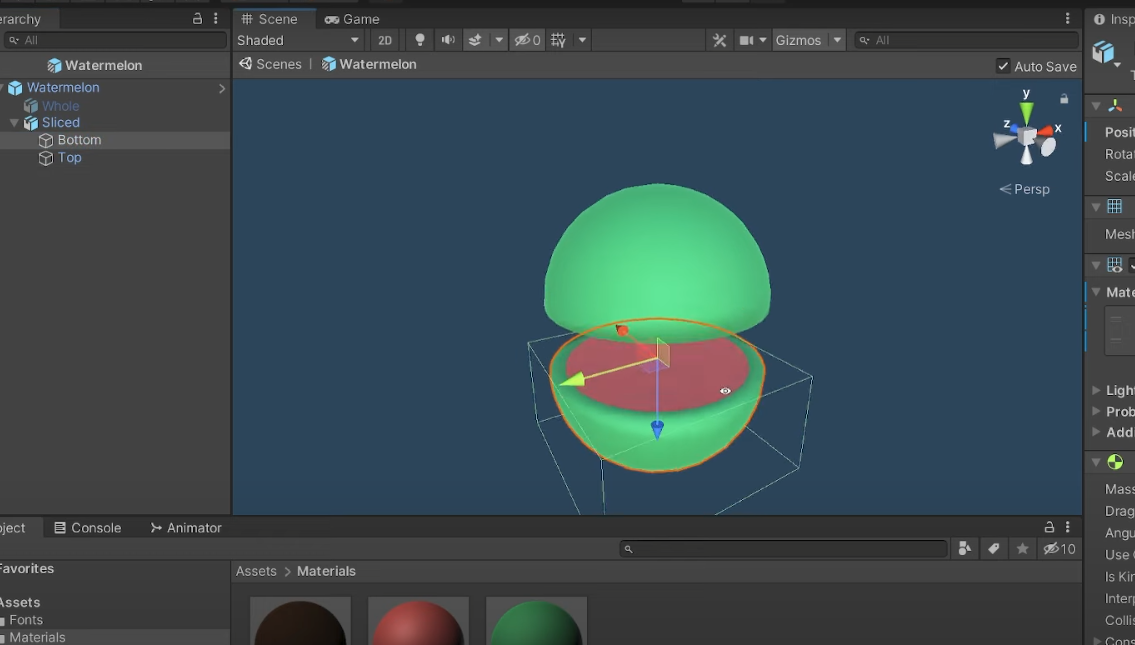The width and height of the screenshot is (1135, 645).
Task: Collapse the Rigidbody component in Inspector
Action: pos(1096,462)
